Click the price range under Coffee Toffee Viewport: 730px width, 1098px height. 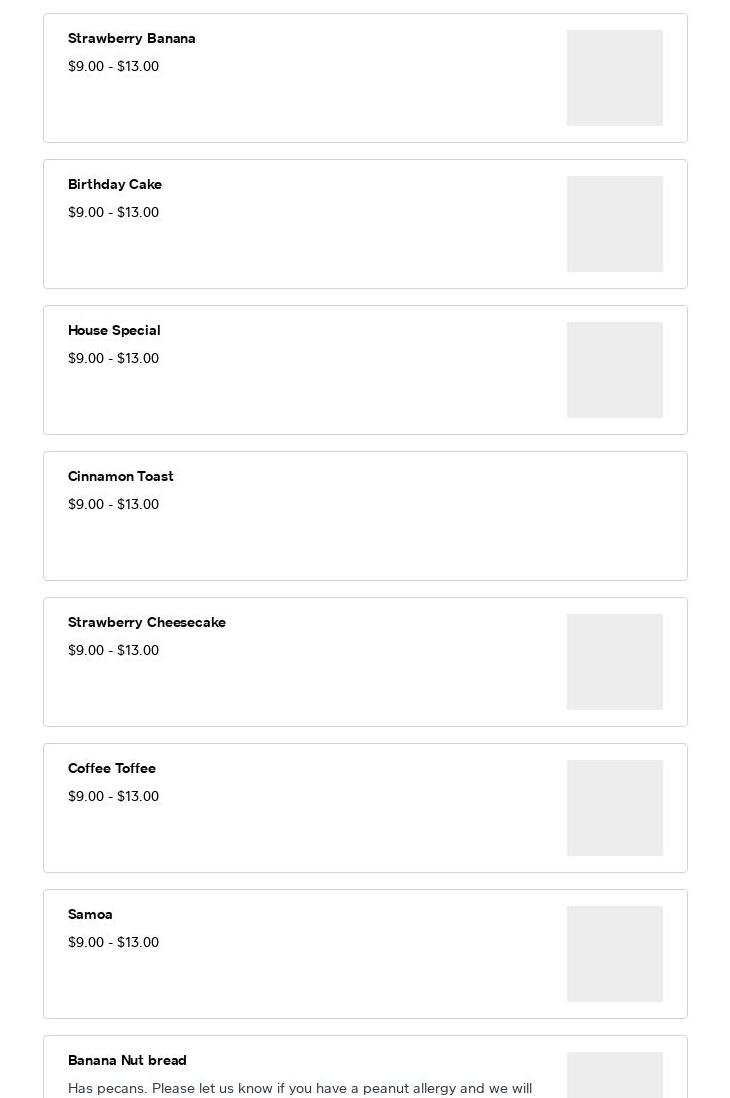click(x=113, y=796)
